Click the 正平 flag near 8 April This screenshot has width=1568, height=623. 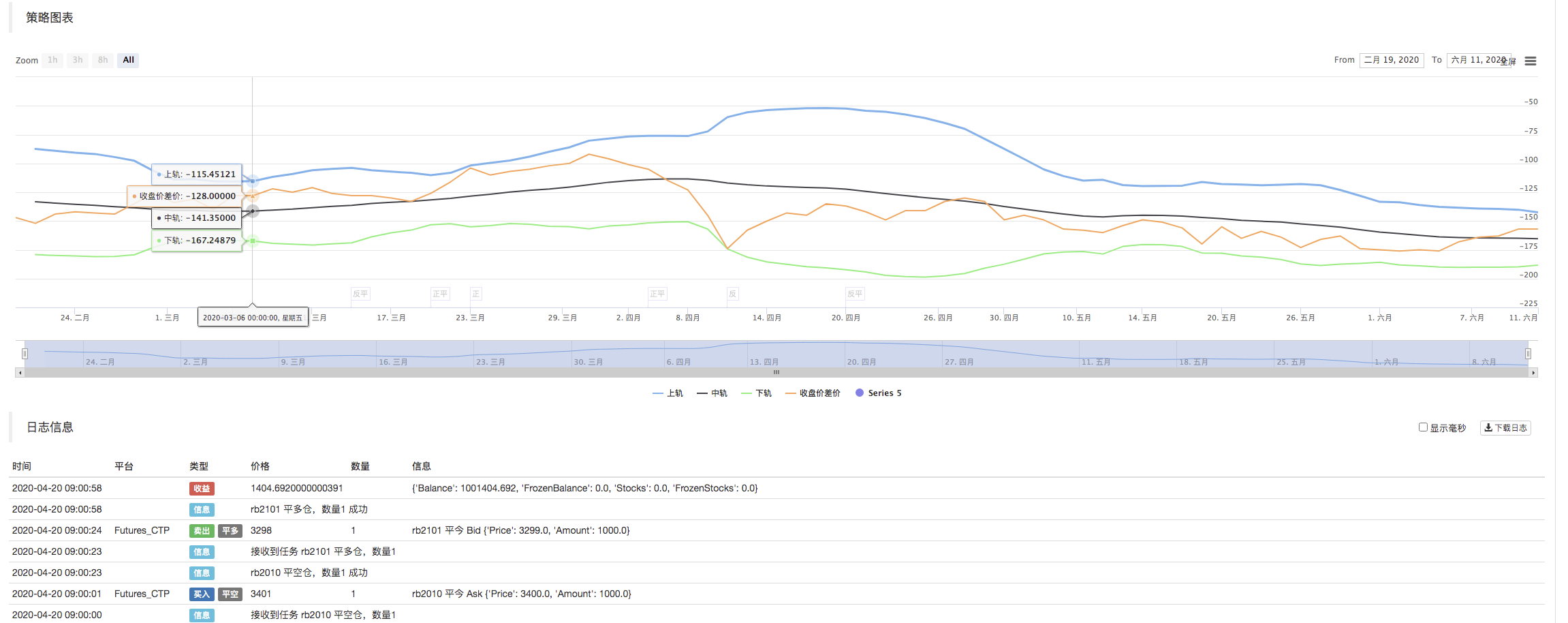pos(657,294)
